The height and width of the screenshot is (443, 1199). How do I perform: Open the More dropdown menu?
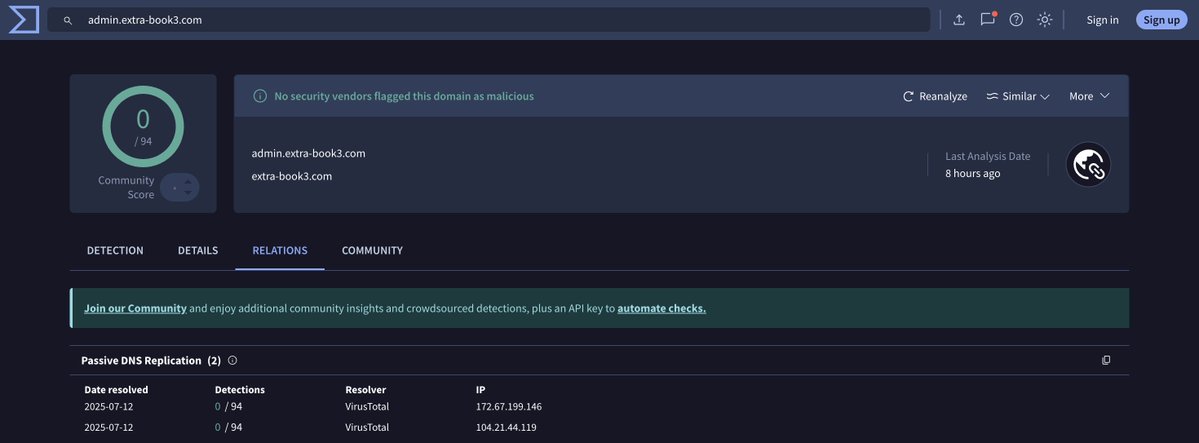[1089, 96]
